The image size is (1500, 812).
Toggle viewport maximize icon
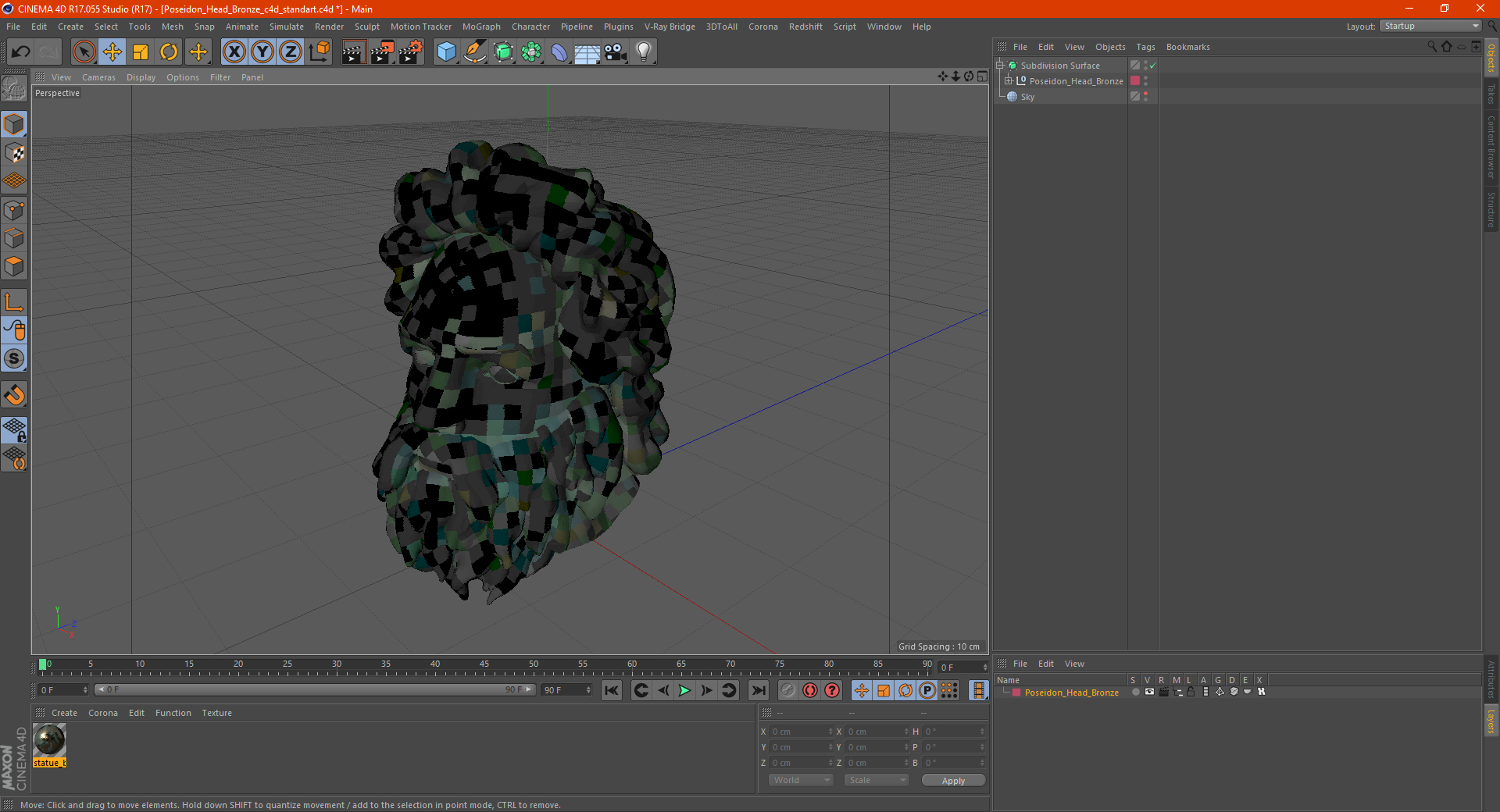click(x=982, y=77)
